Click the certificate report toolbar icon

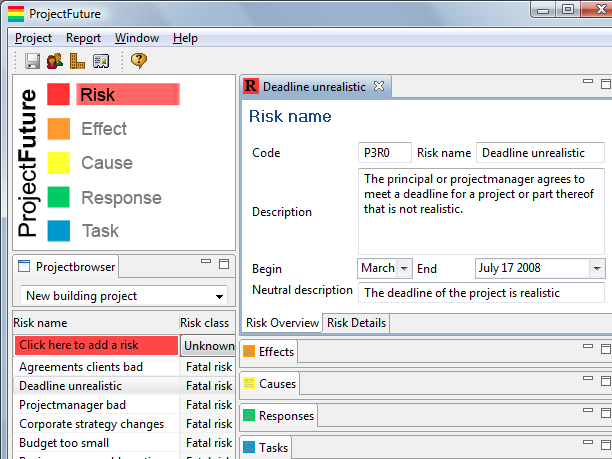(101, 61)
